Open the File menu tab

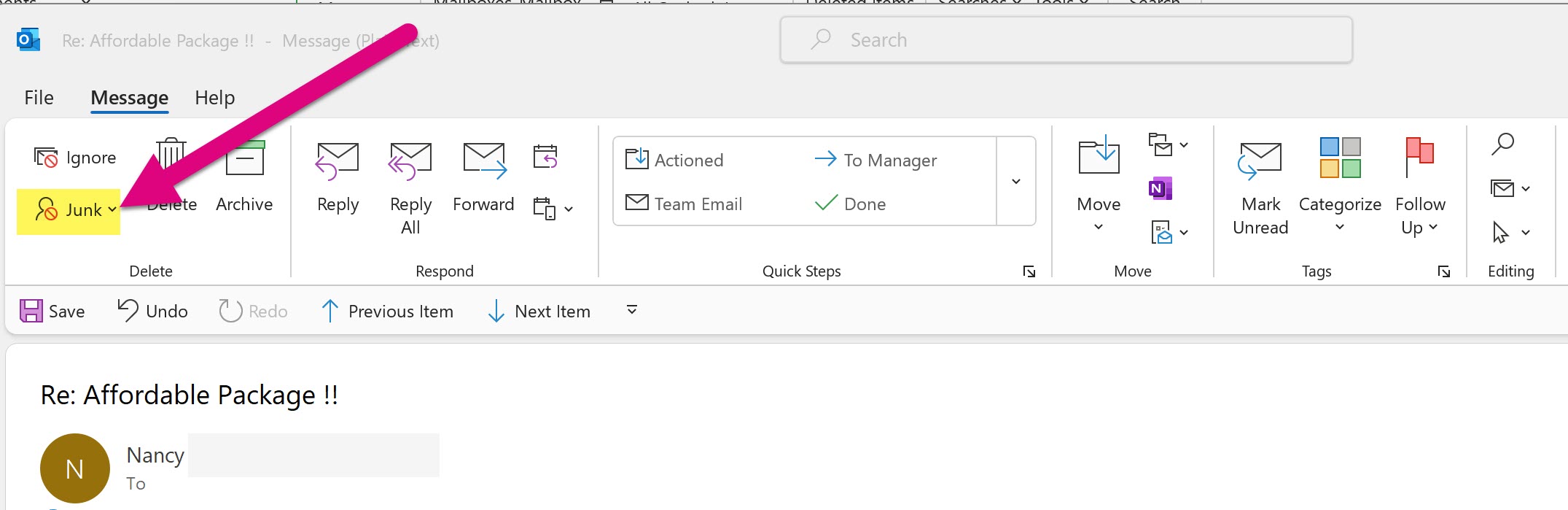pos(39,98)
